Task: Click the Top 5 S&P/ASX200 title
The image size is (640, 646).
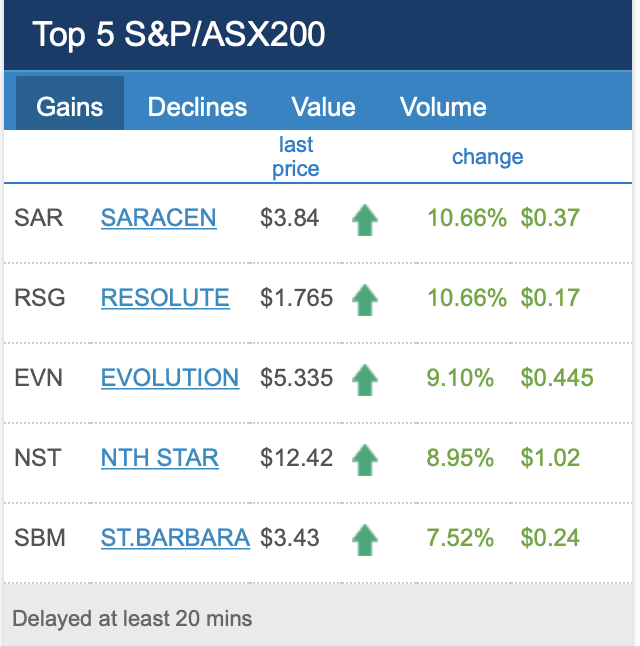Action: tap(179, 35)
